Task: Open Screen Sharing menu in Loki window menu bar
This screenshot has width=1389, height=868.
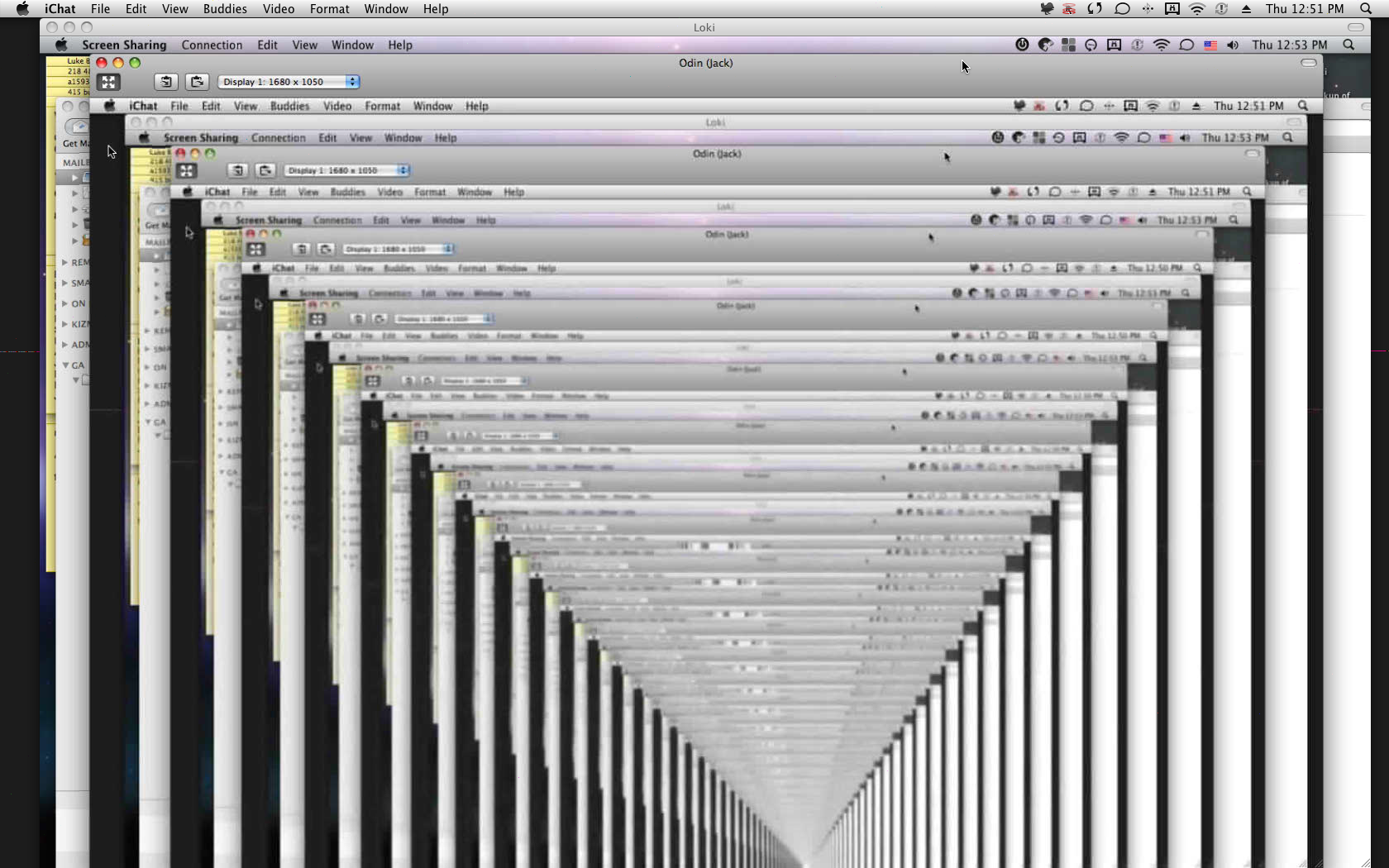Action: (x=124, y=45)
